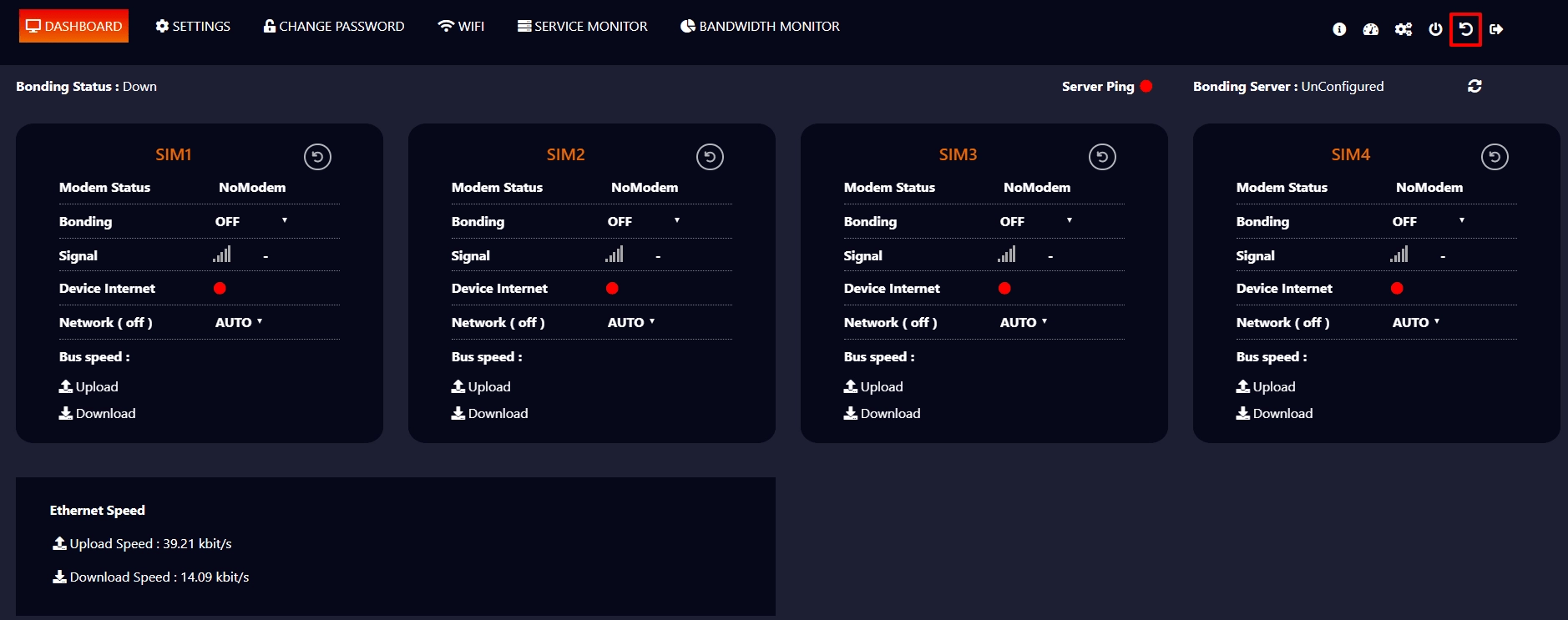
Task: Reset the SIM3 modem
Action: [x=1102, y=157]
